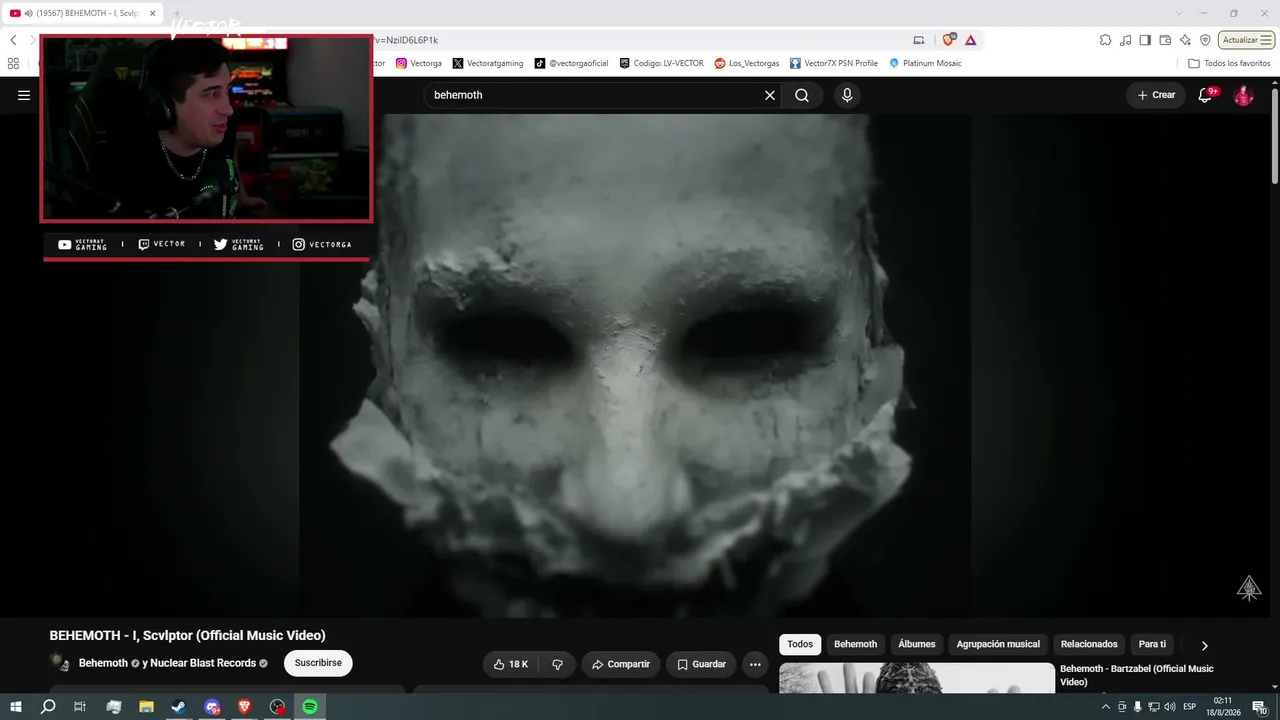Viewport: 1280px width, 720px height.
Task: Like the video with 18 K likes
Action: pos(511,664)
